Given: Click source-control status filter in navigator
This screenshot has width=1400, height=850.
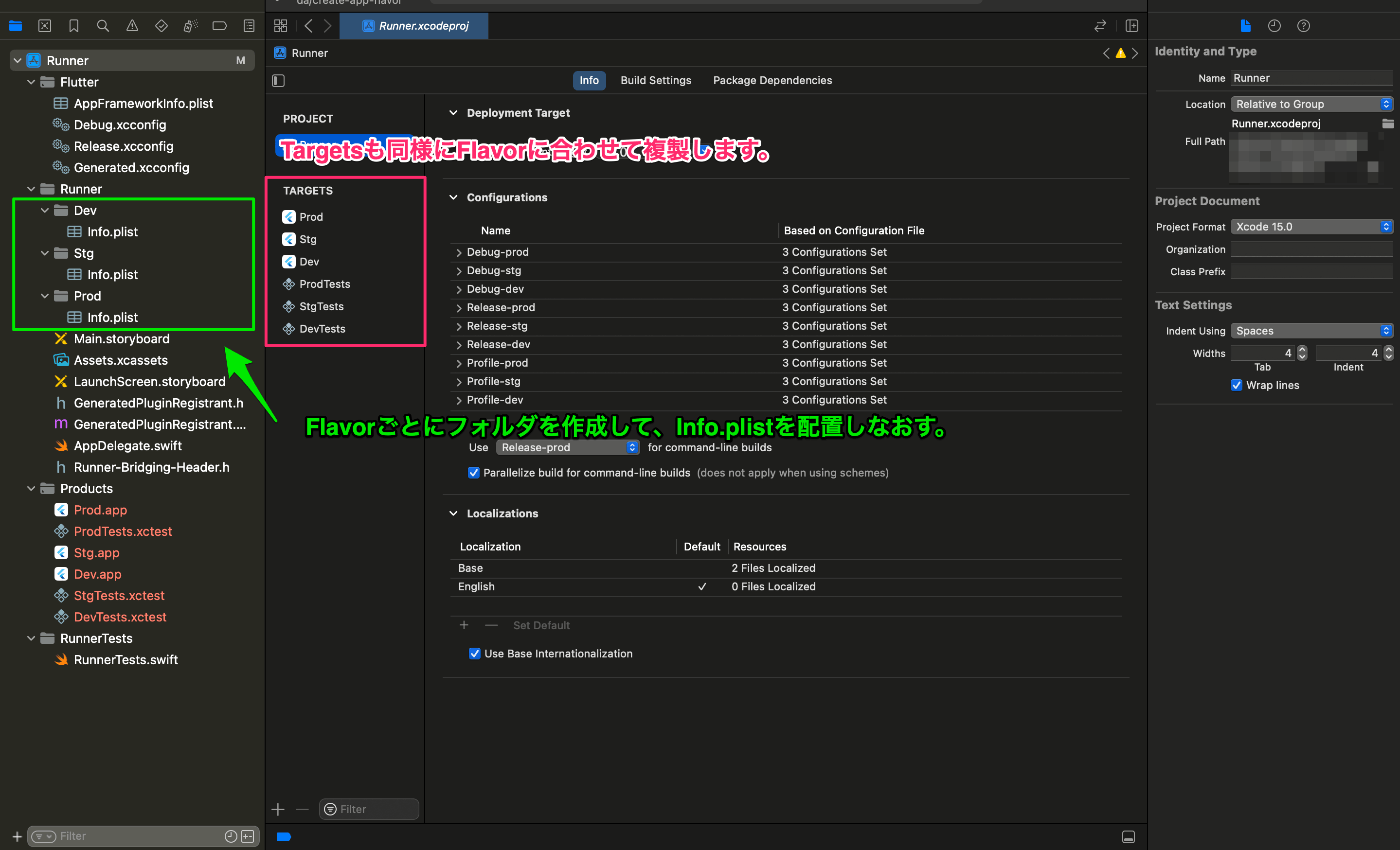Looking at the screenshot, I should tap(247, 836).
